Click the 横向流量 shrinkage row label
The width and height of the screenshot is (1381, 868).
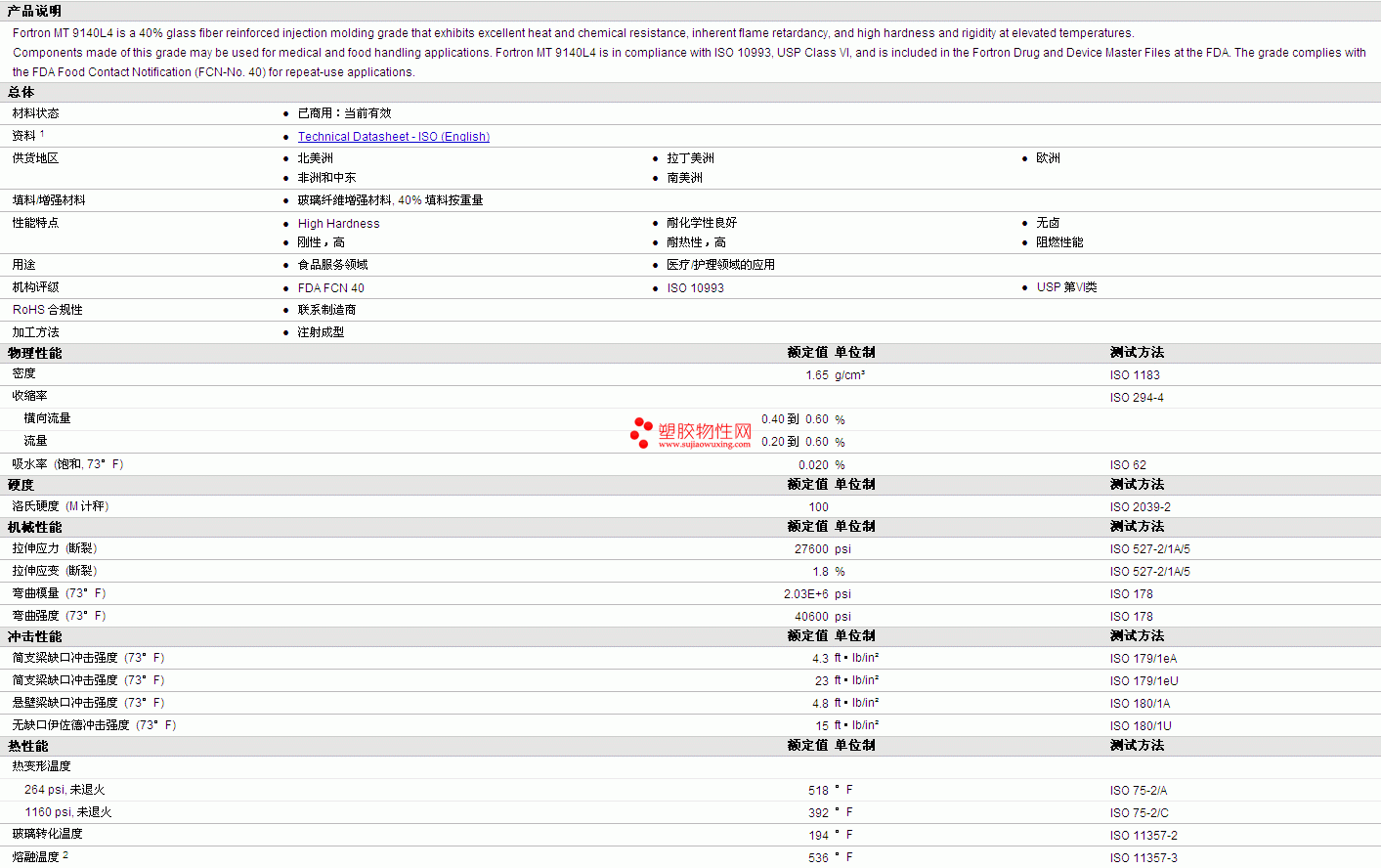point(47,418)
